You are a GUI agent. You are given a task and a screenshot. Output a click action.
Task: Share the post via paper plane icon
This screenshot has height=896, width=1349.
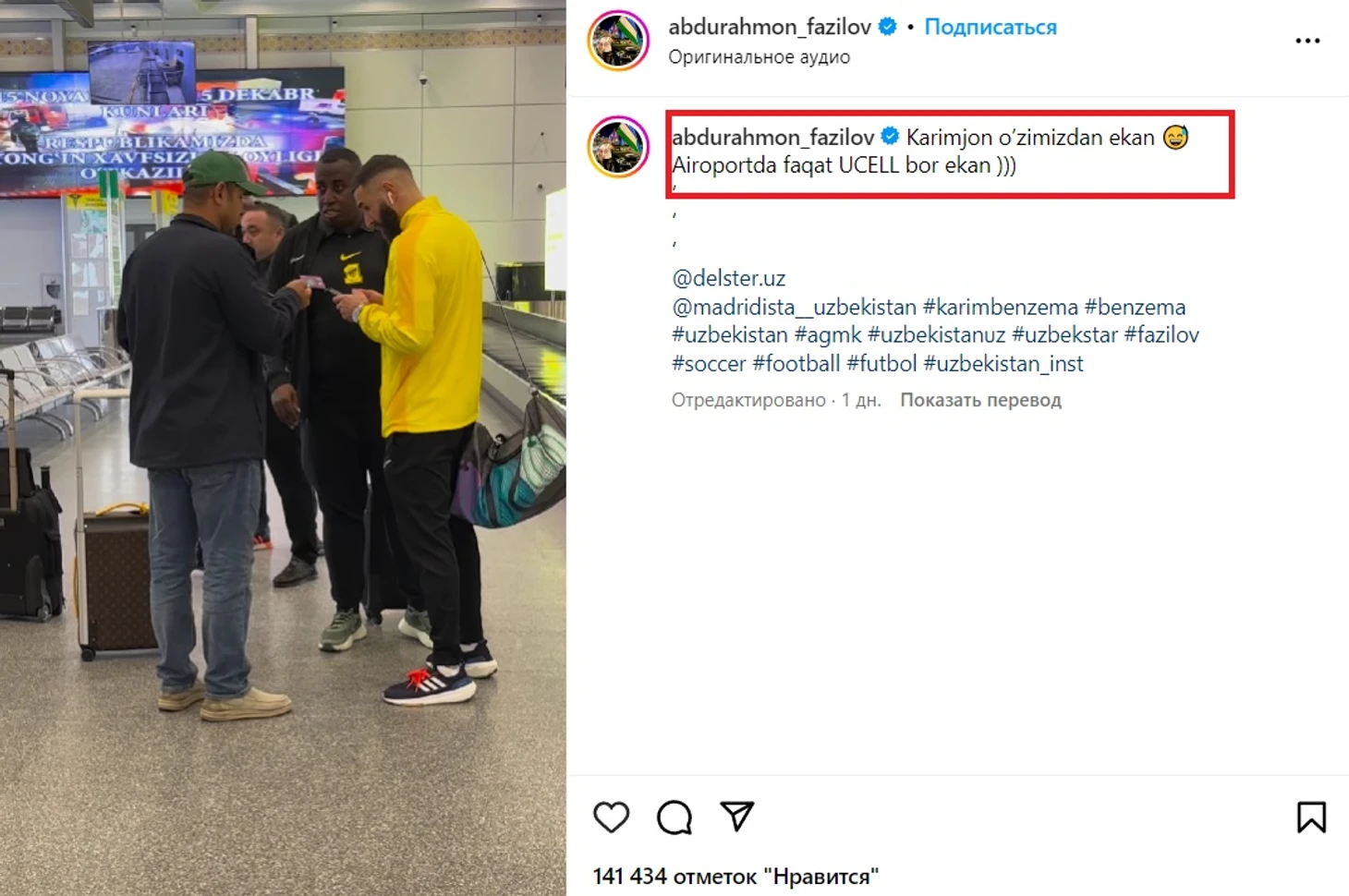click(737, 816)
